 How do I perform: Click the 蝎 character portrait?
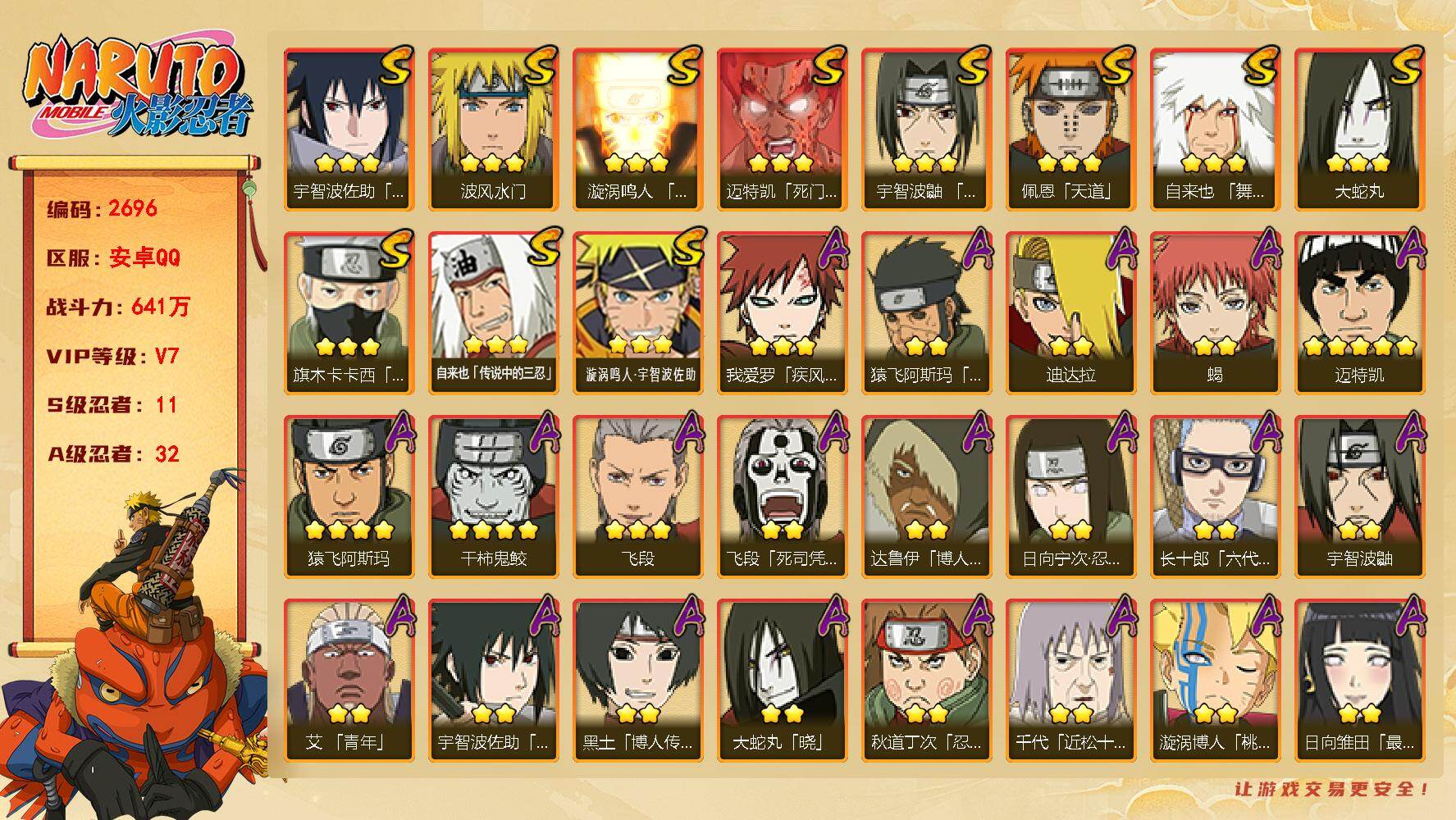[1215, 312]
